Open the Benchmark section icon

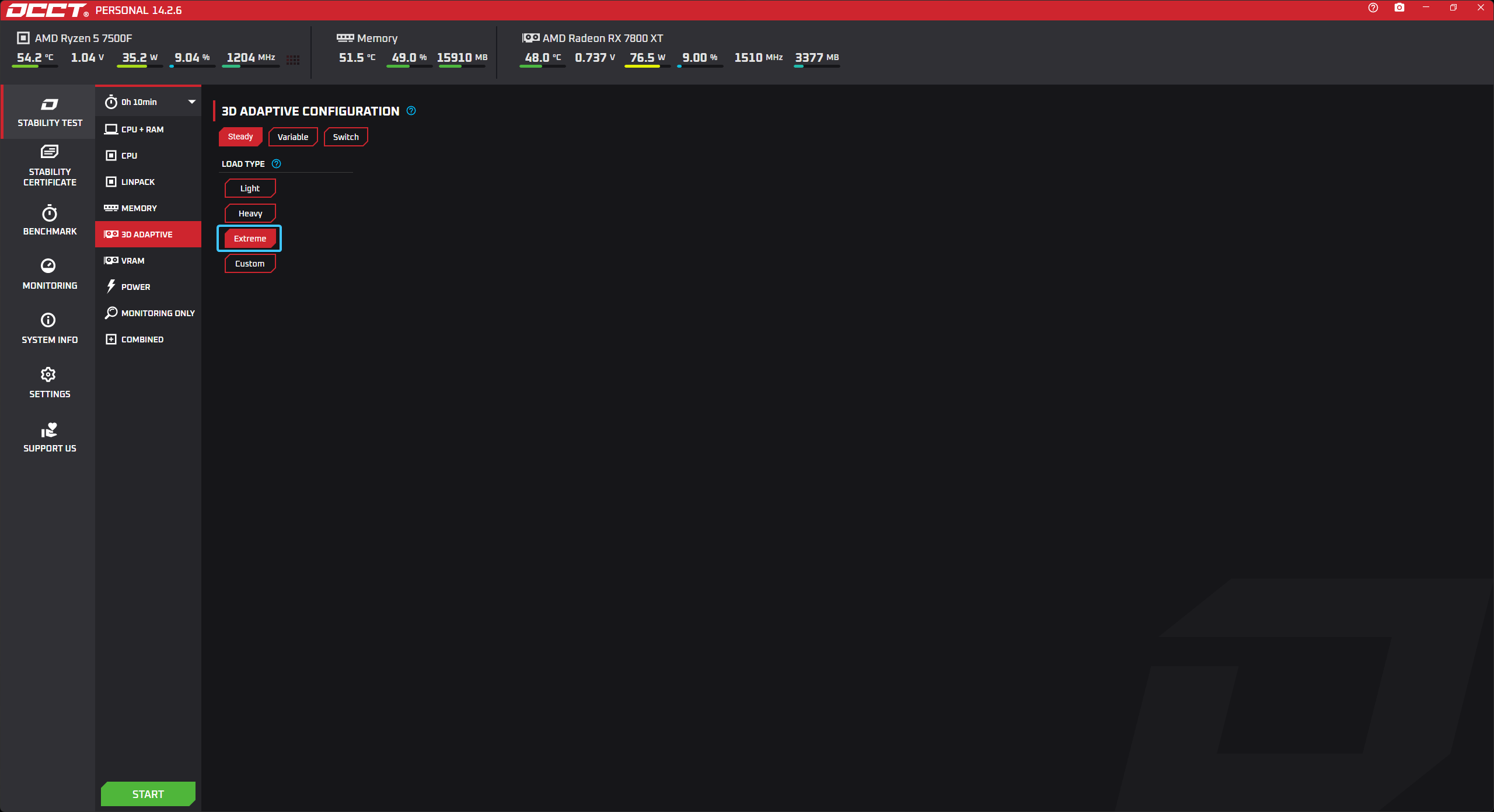[x=50, y=213]
